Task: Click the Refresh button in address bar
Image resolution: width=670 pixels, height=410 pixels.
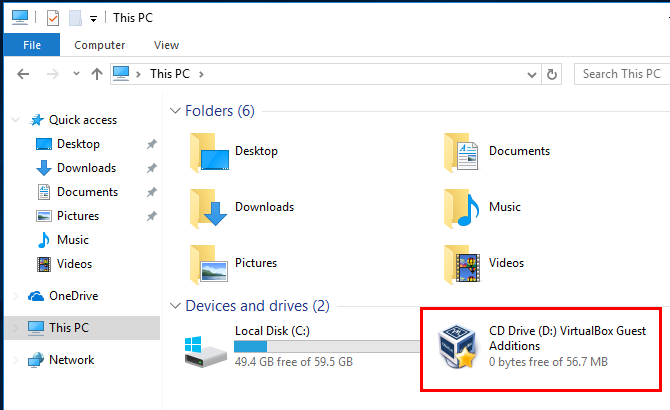Action: click(x=552, y=73)
